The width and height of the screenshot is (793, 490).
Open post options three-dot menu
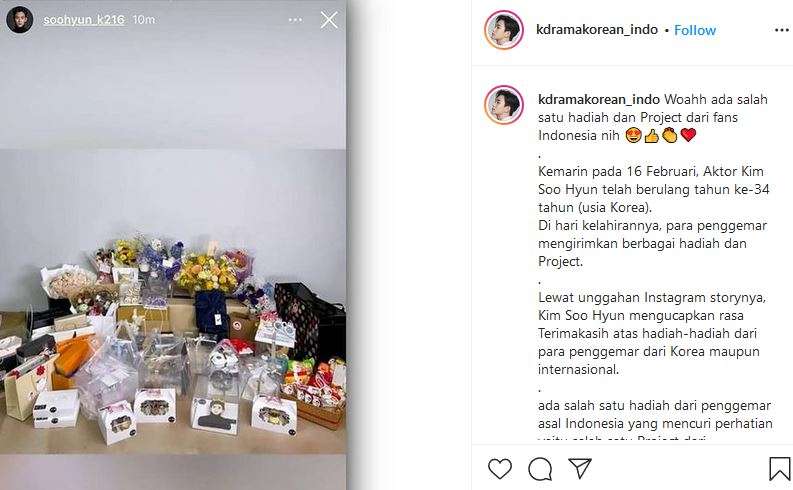pyautogui.click(x=782, y=30)
